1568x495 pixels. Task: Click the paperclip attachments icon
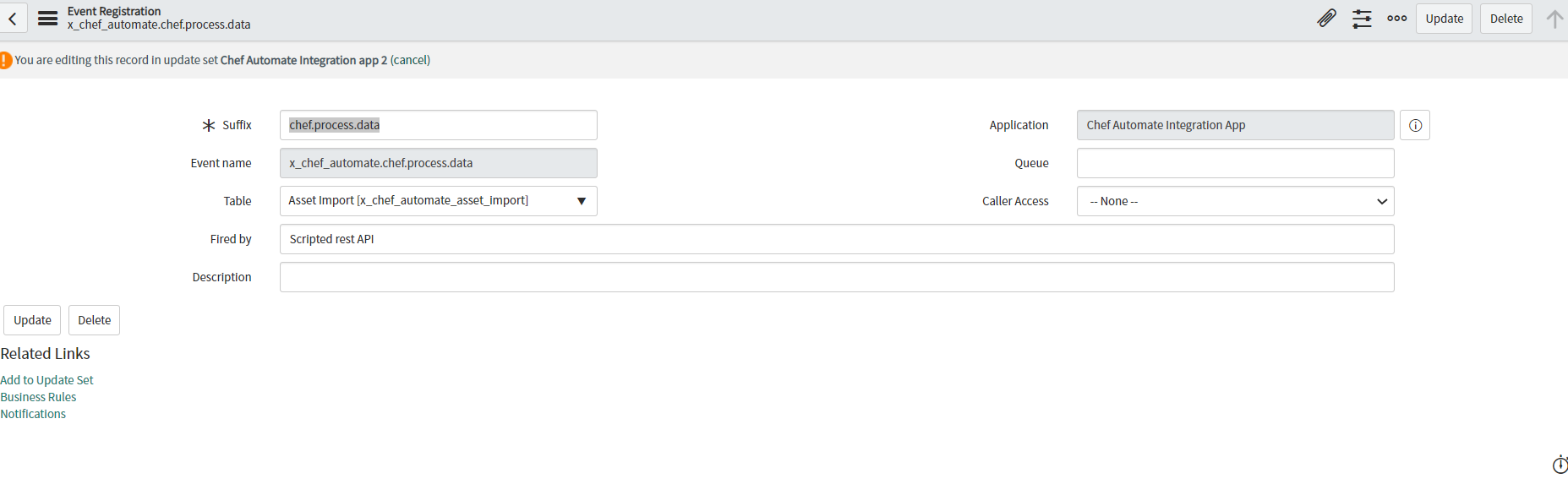coord(1326,19)
